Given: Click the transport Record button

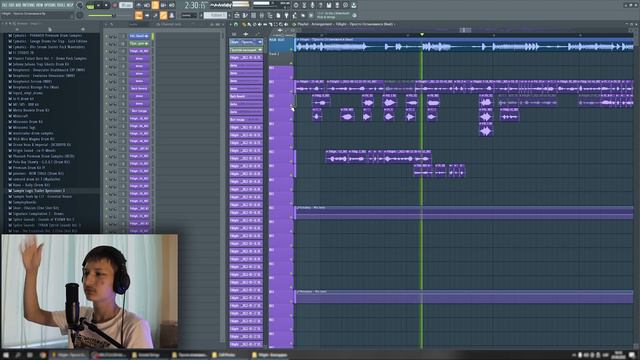Looking at the screenshot, I should tap(115, 5).
